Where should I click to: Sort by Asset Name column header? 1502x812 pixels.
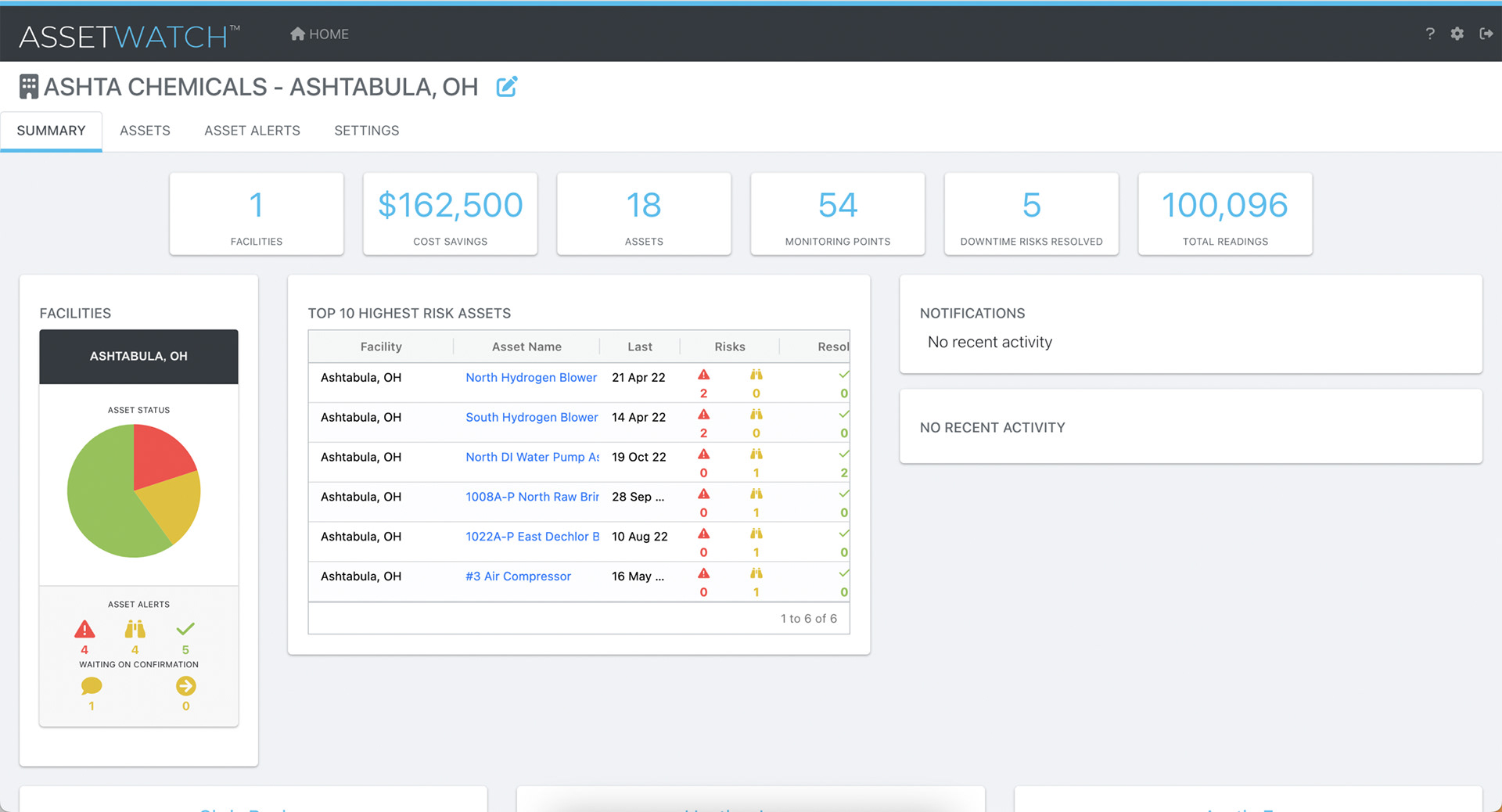click(x=526, y=347)
